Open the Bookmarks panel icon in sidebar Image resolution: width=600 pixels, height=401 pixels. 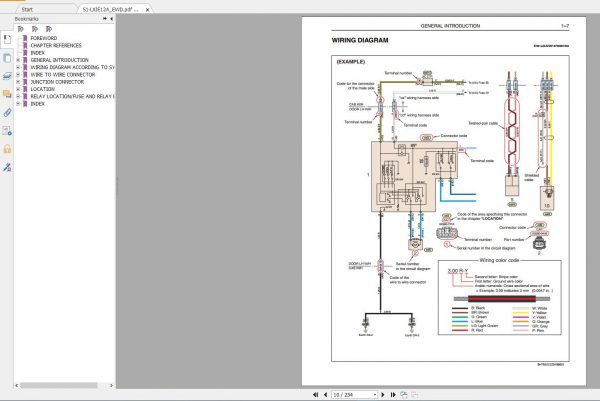click(7, 39)
